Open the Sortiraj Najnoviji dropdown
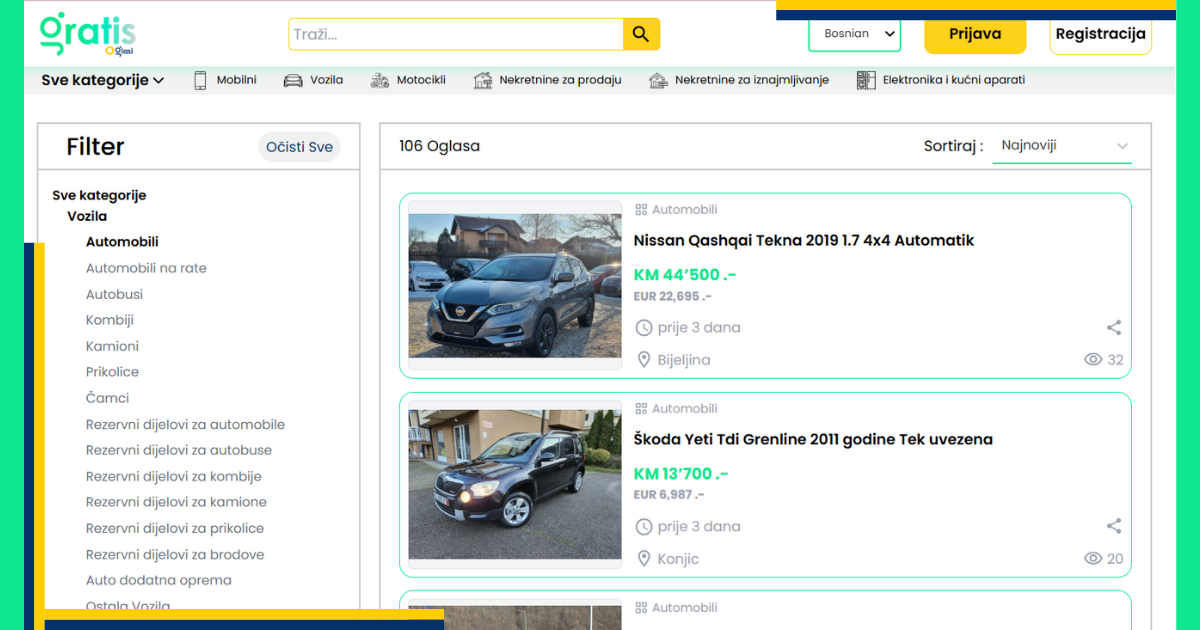 (x=1062, y=146)
